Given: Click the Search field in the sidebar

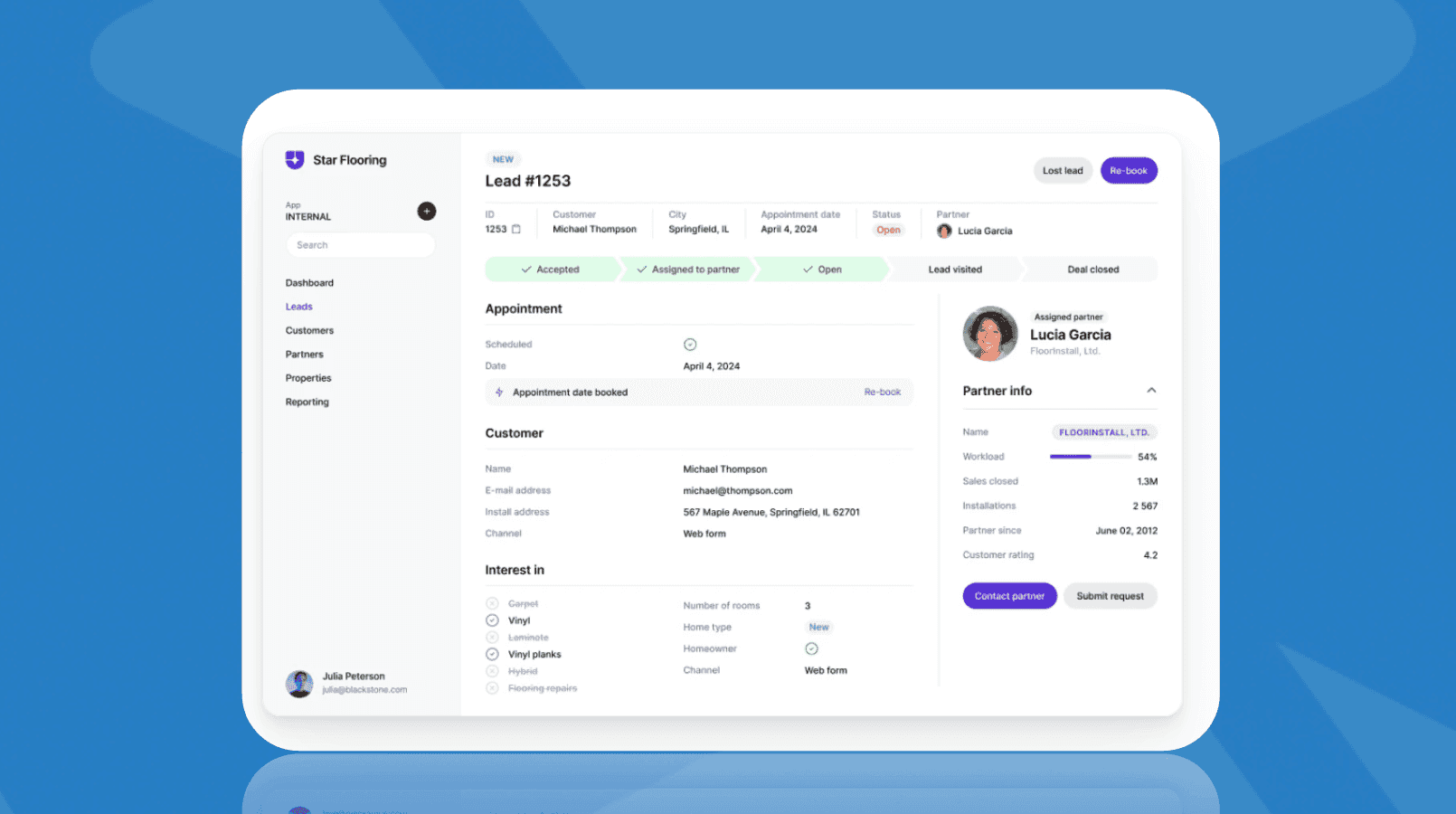Looking at the screenshot, I should [360, 244].
